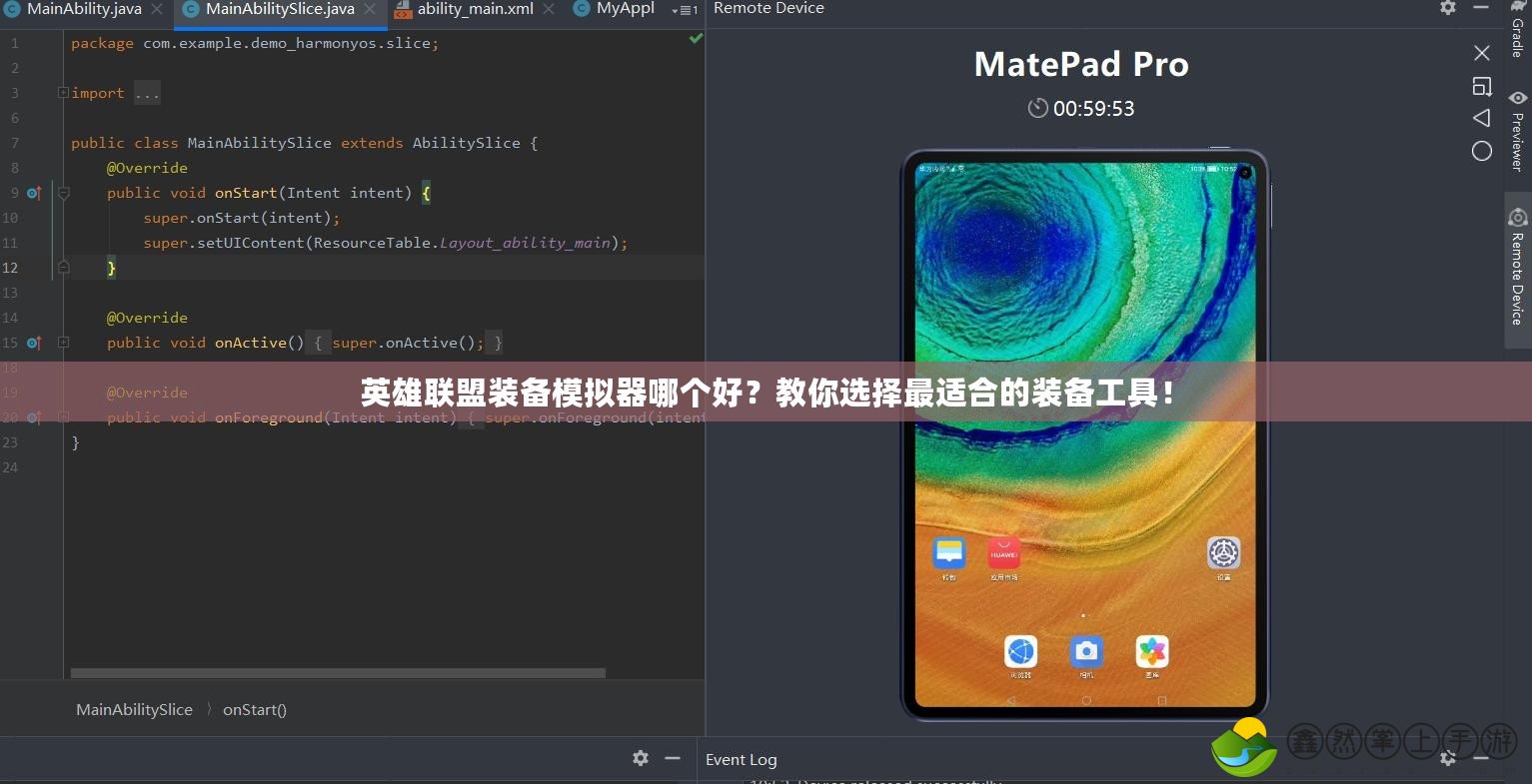
Task: Click the MatePad Pro device title
Action: pyautogui.click(x=1081, y=65)
